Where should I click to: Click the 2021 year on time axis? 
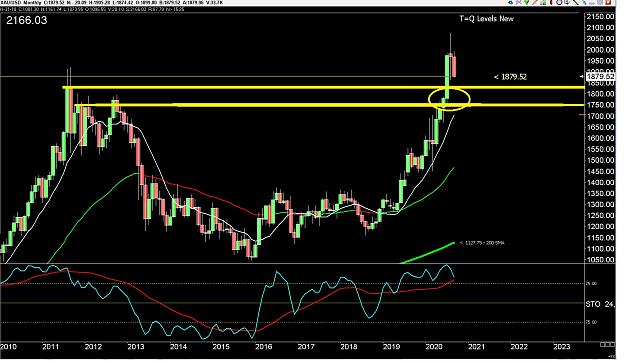476,347
